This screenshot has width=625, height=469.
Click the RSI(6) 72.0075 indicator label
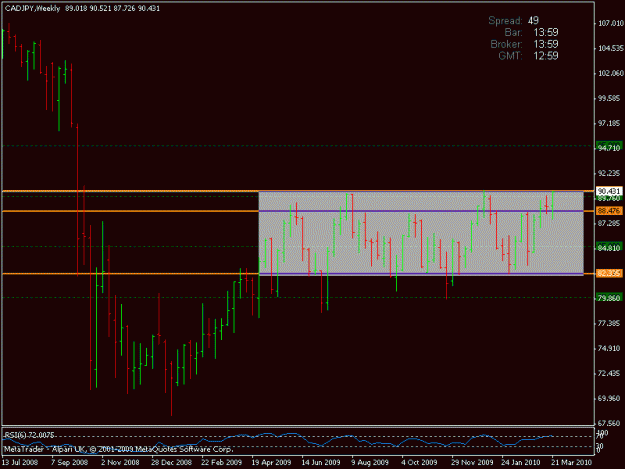(x=29, y=435)
